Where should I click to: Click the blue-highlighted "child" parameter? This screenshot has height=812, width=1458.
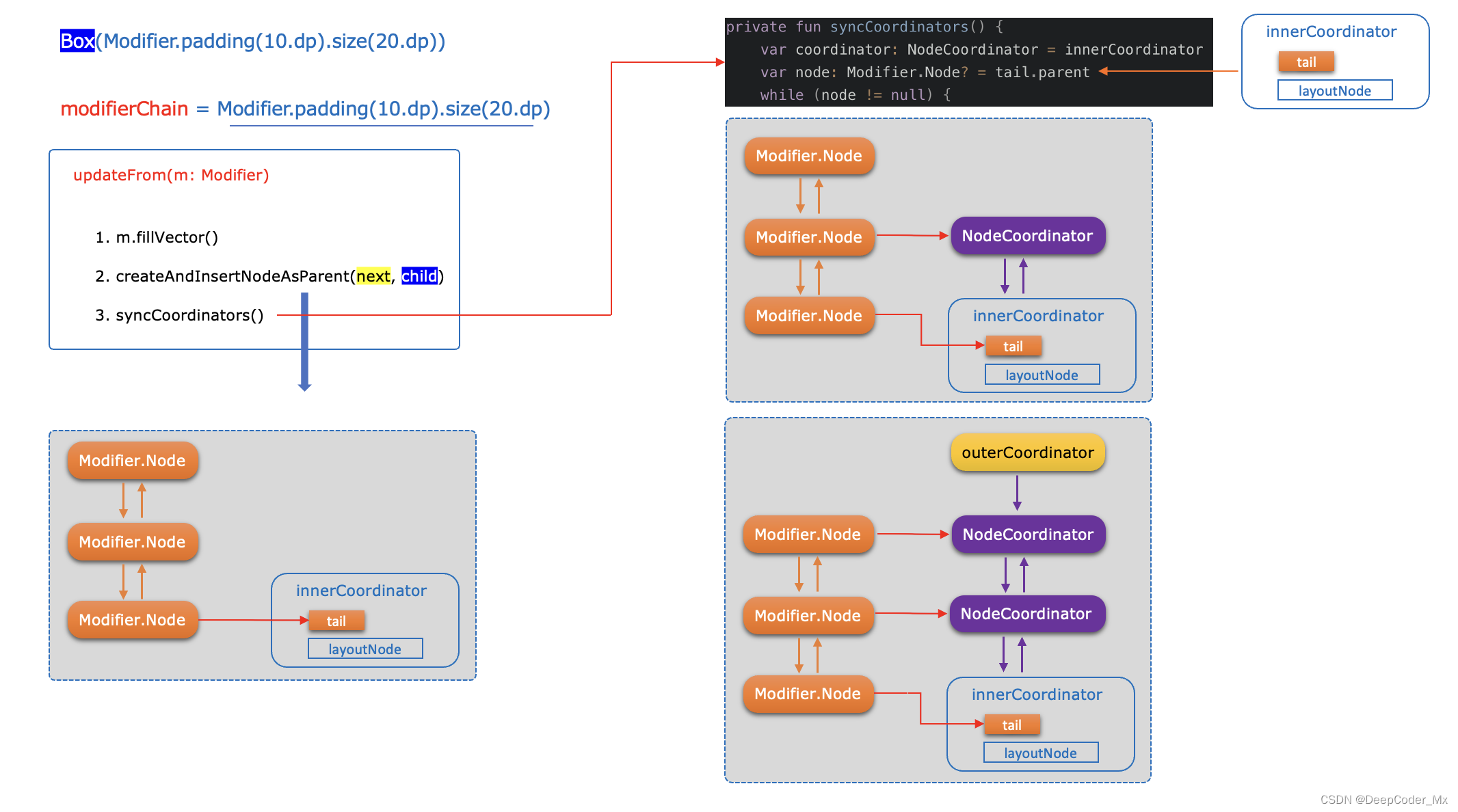[x=419, y=276]
